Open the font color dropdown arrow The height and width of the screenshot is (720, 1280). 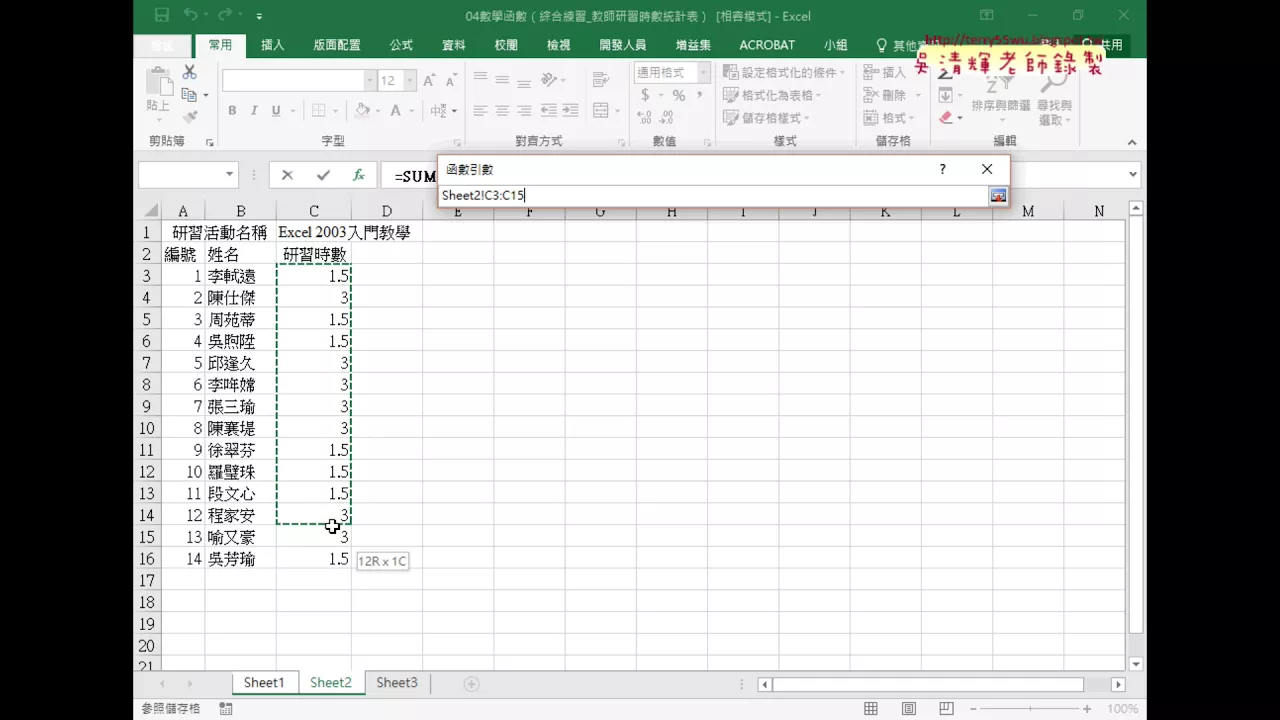pyautogui.click(x=411, y=111)
